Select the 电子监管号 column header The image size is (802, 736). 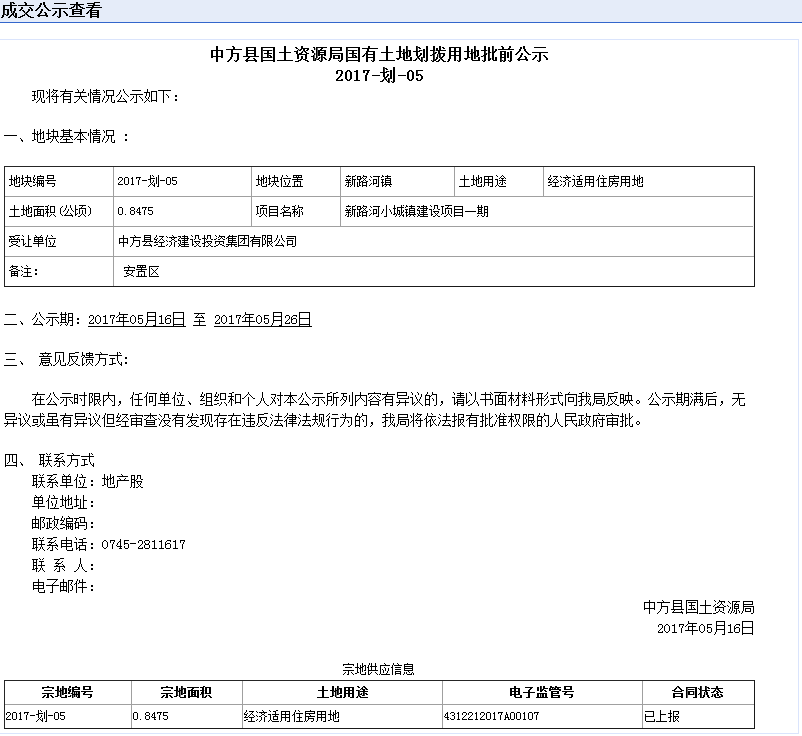(x=541, y=692)
